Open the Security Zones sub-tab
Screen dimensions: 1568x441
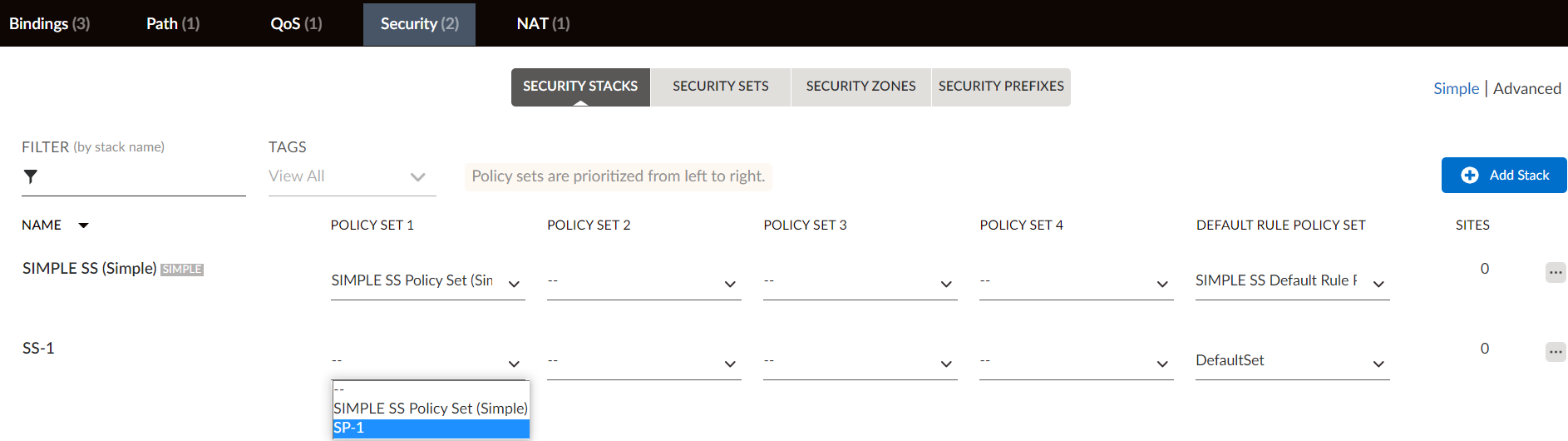[x=860, y=87]
